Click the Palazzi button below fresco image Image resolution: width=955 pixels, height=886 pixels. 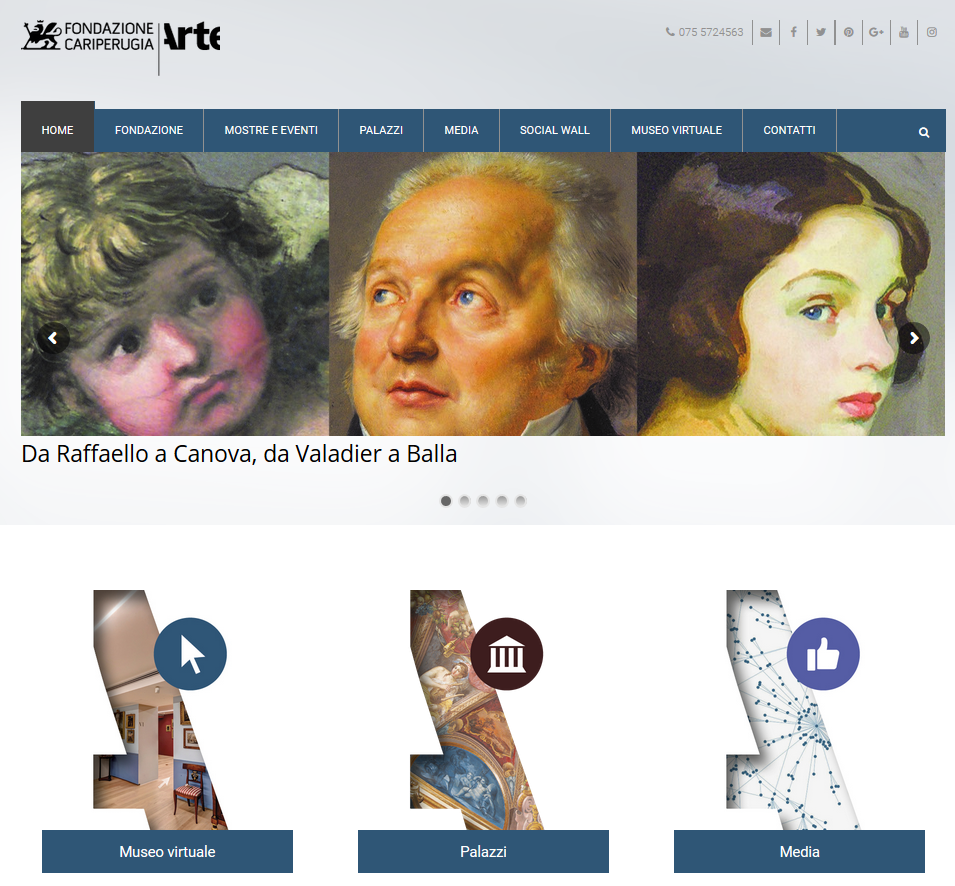pos(484,851)
